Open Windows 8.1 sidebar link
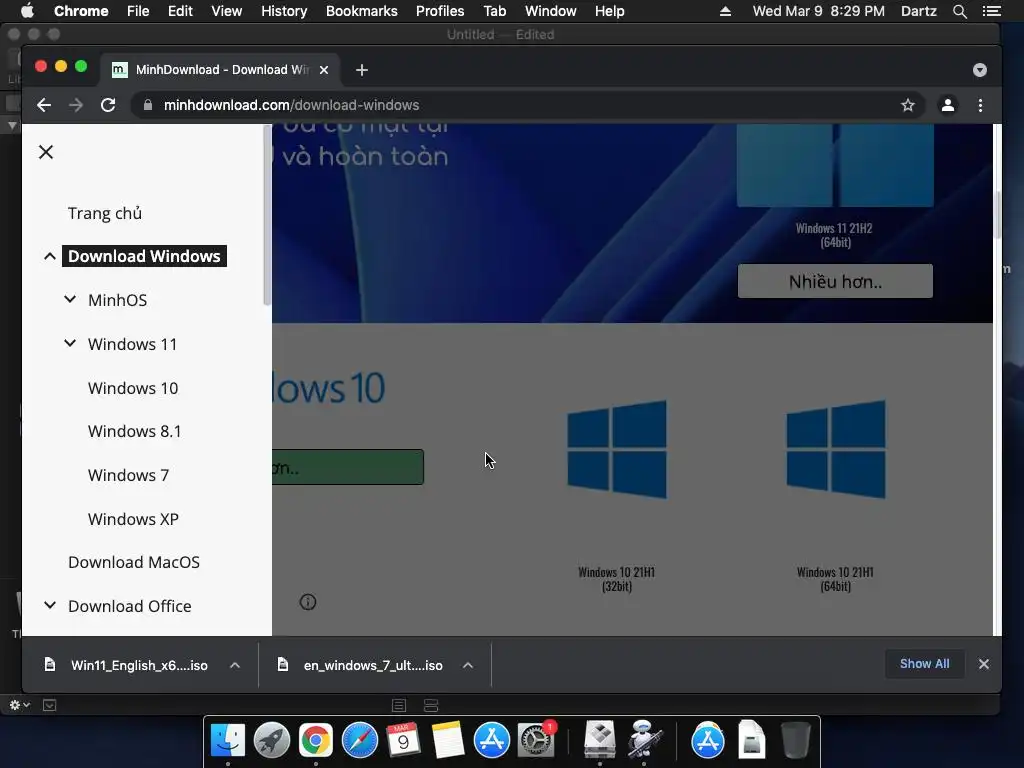This screenshot has height=768, width=1024. [x=135, y=431]
